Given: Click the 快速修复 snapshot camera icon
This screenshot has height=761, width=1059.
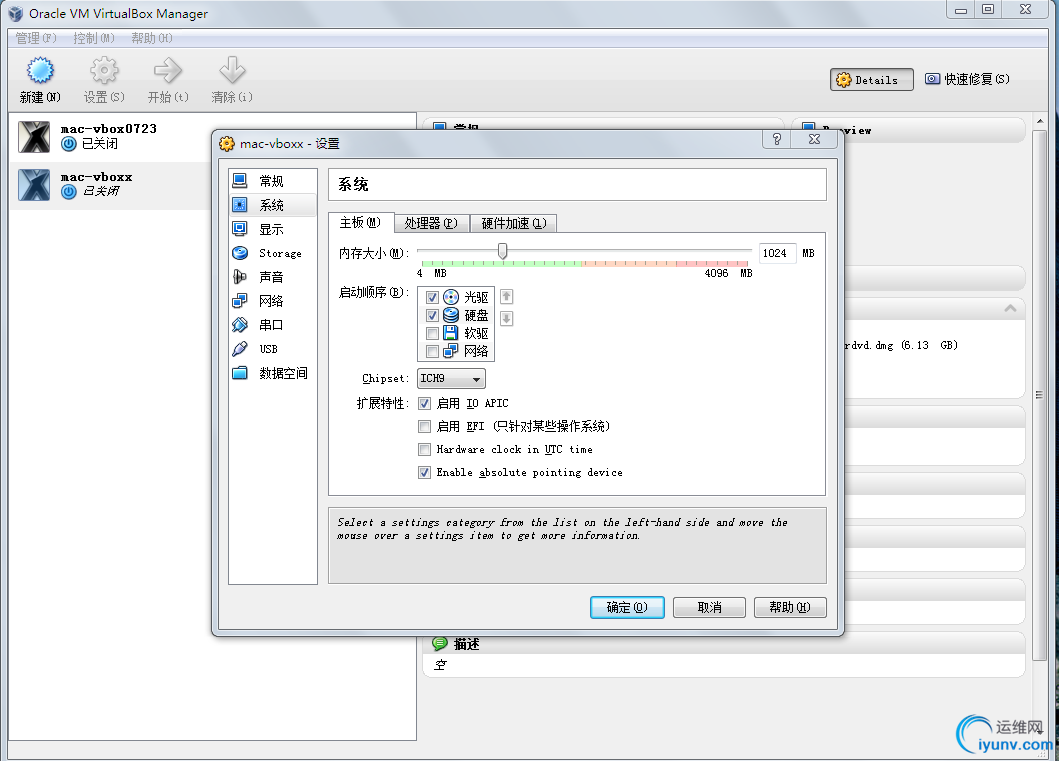Looking at the screenshot, I should coord(932,79).
